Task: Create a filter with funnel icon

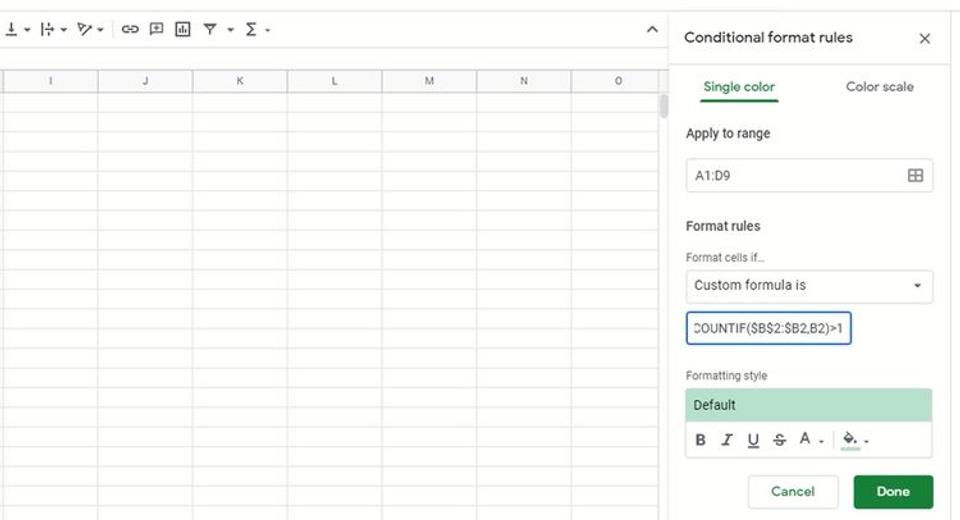Action: coord(210,29)
